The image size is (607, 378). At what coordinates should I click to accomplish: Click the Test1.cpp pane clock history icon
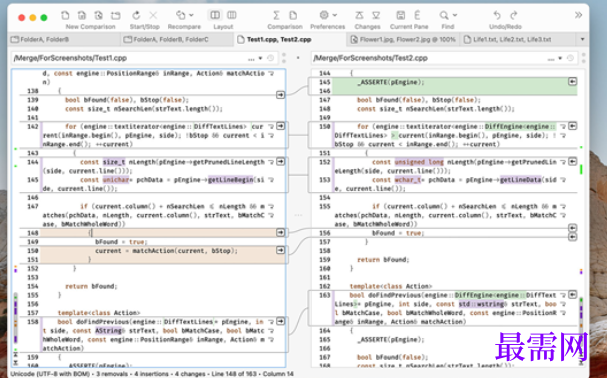coord(270,58)
